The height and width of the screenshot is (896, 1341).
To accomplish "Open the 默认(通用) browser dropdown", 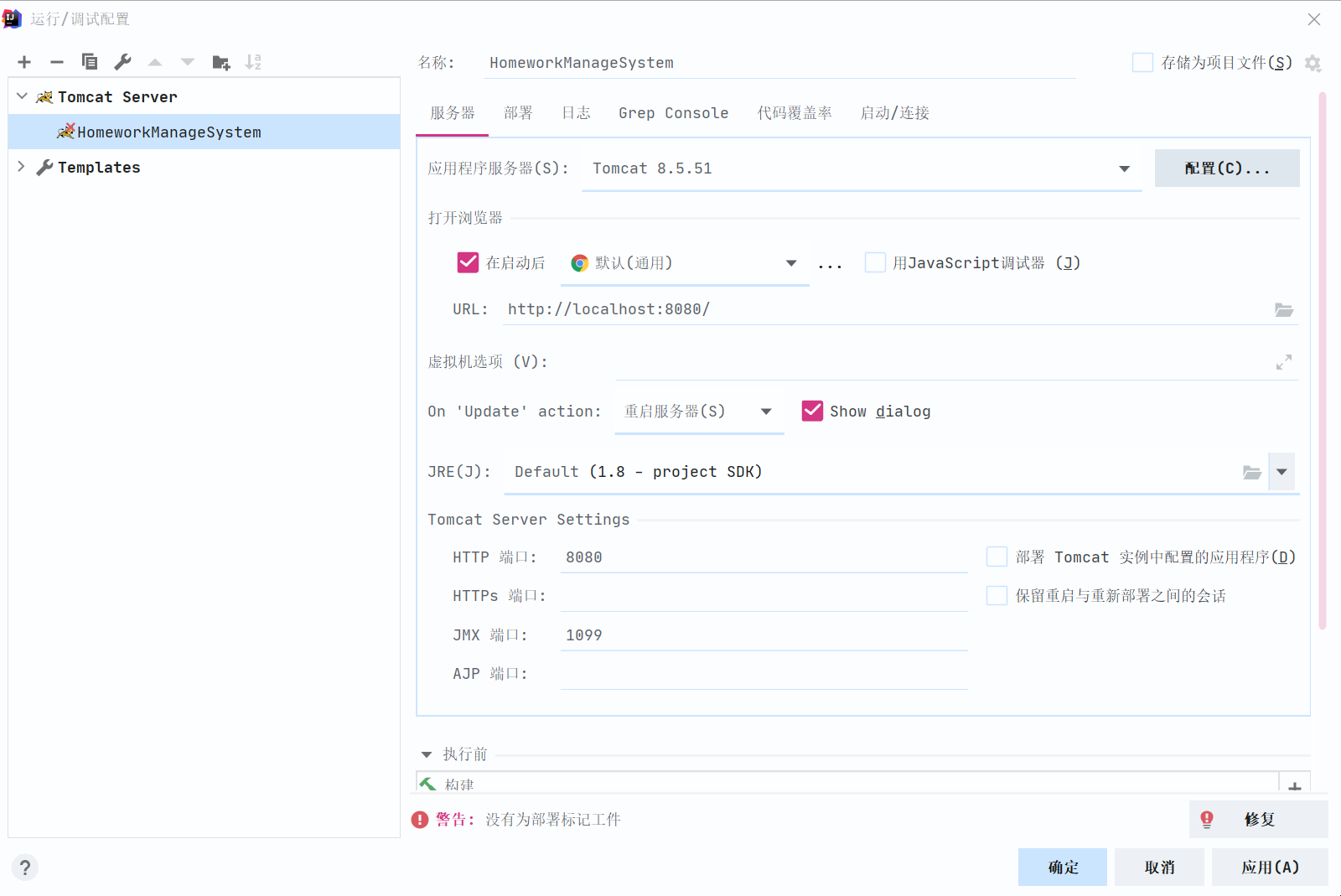I will 685,263.
